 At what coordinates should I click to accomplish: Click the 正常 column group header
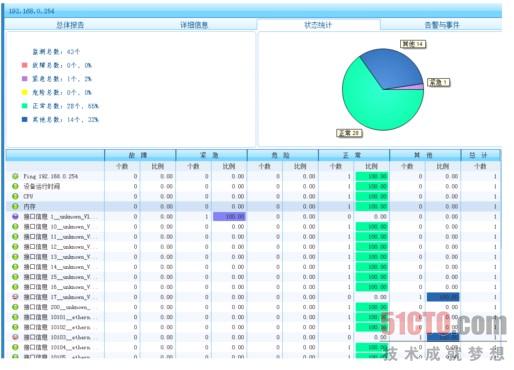coord(354,155)
